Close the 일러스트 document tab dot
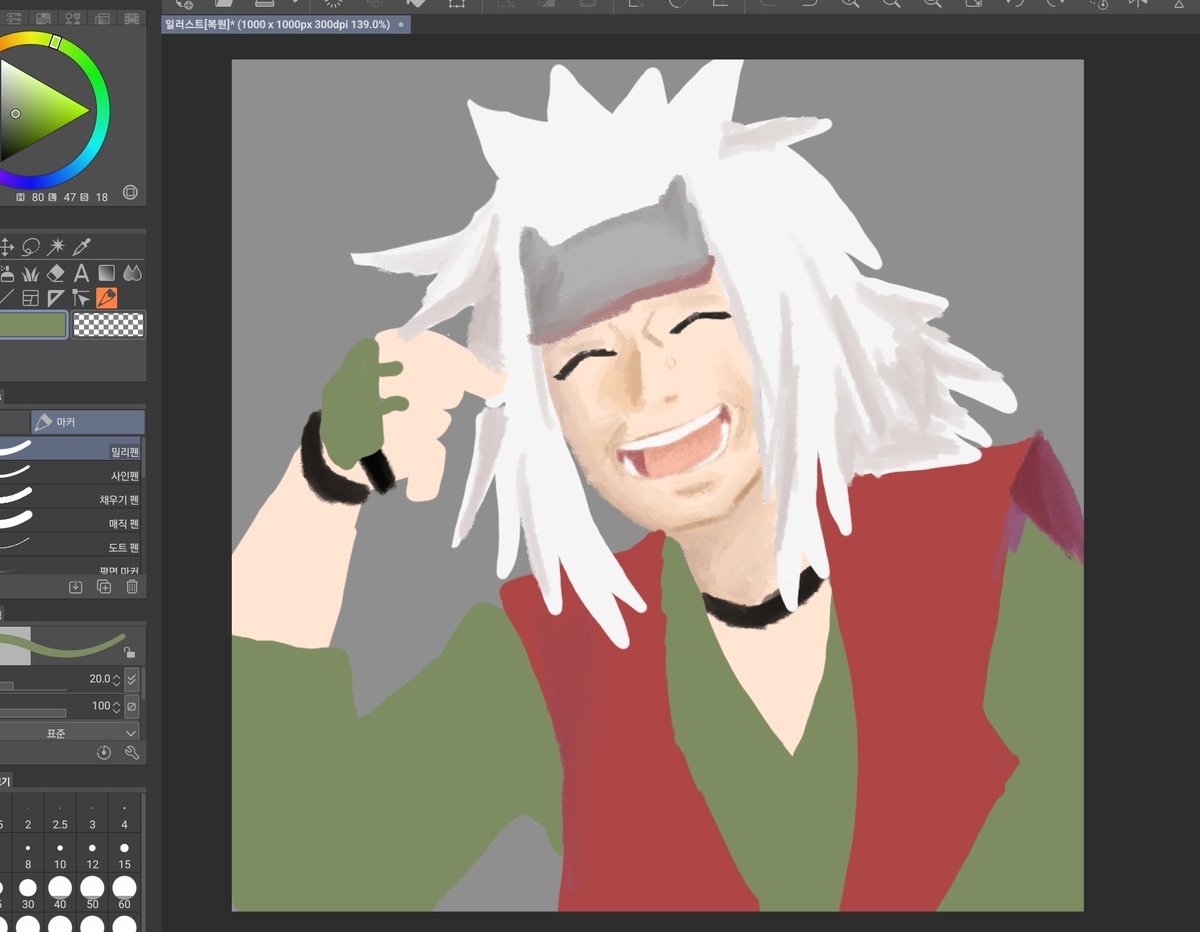 pyautogui.click(x=401, y=24)
